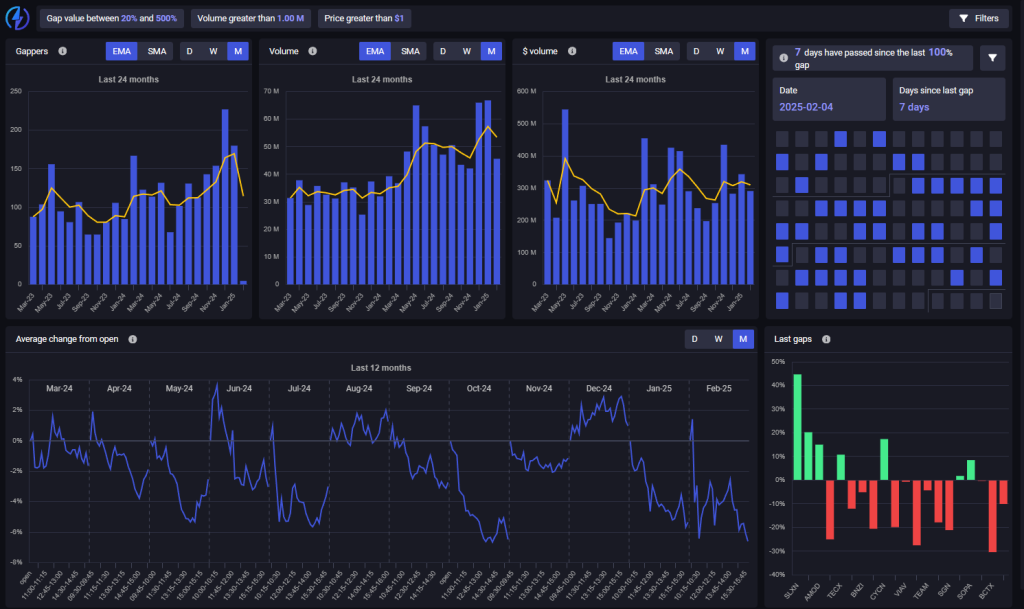1024x609 pixels.
Task: Switch Gappers chart to weekly W
Action: point(214,51)
